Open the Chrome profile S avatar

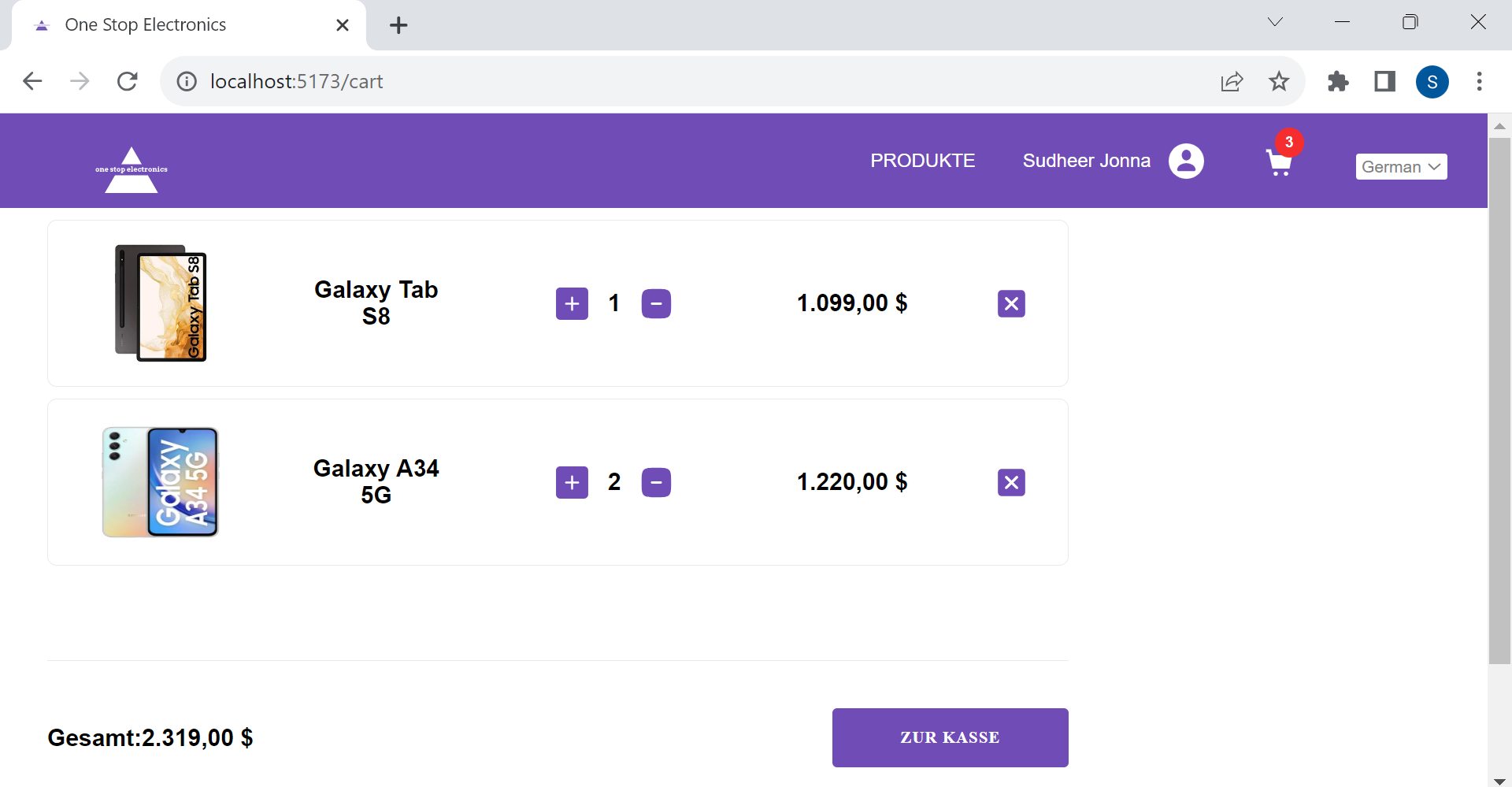(x=1432, y=82)
